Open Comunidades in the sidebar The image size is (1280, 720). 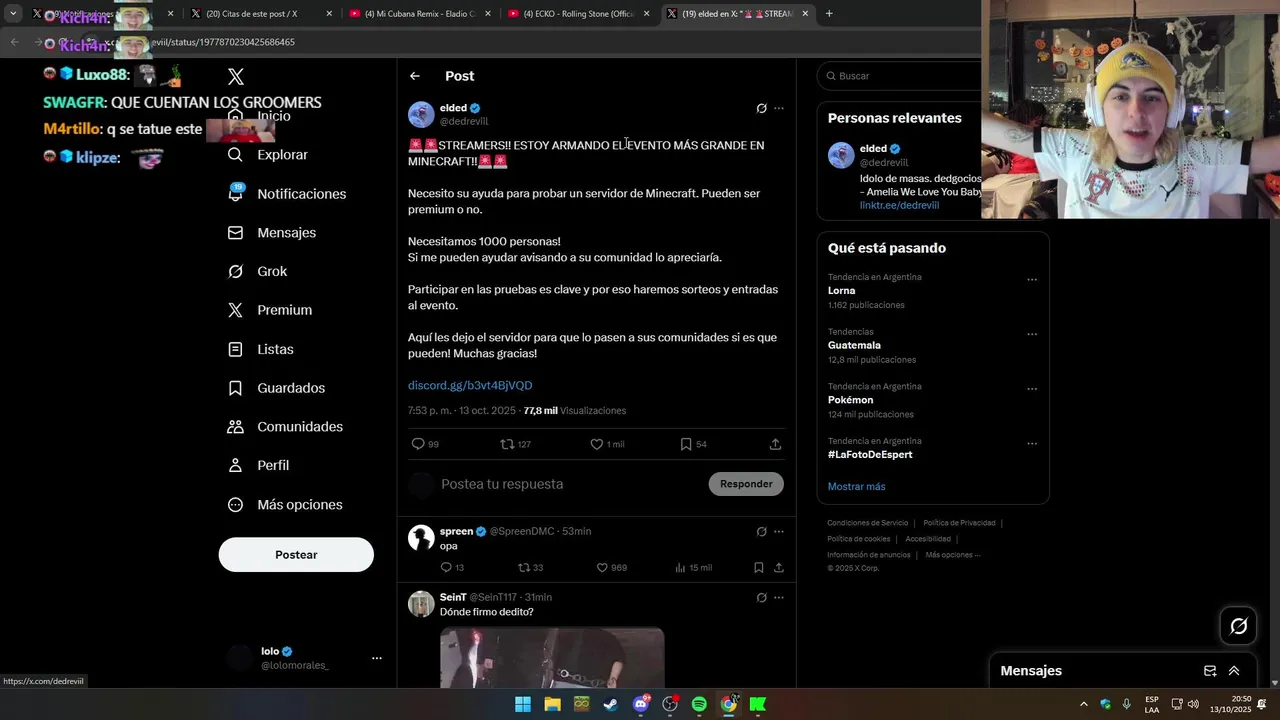(x=286, y=427)
